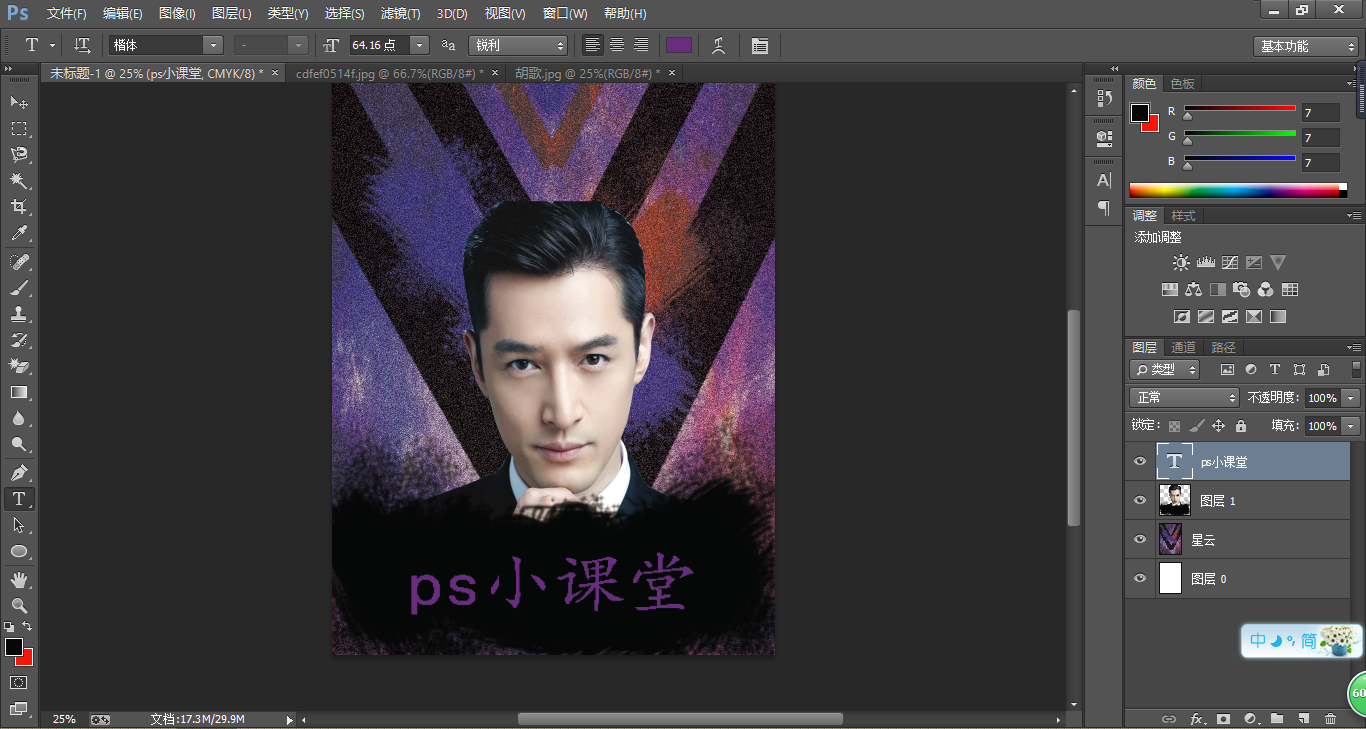
Task: Select the Healing Brush tool
Action: pyautogui.click(x=19, y=261)
